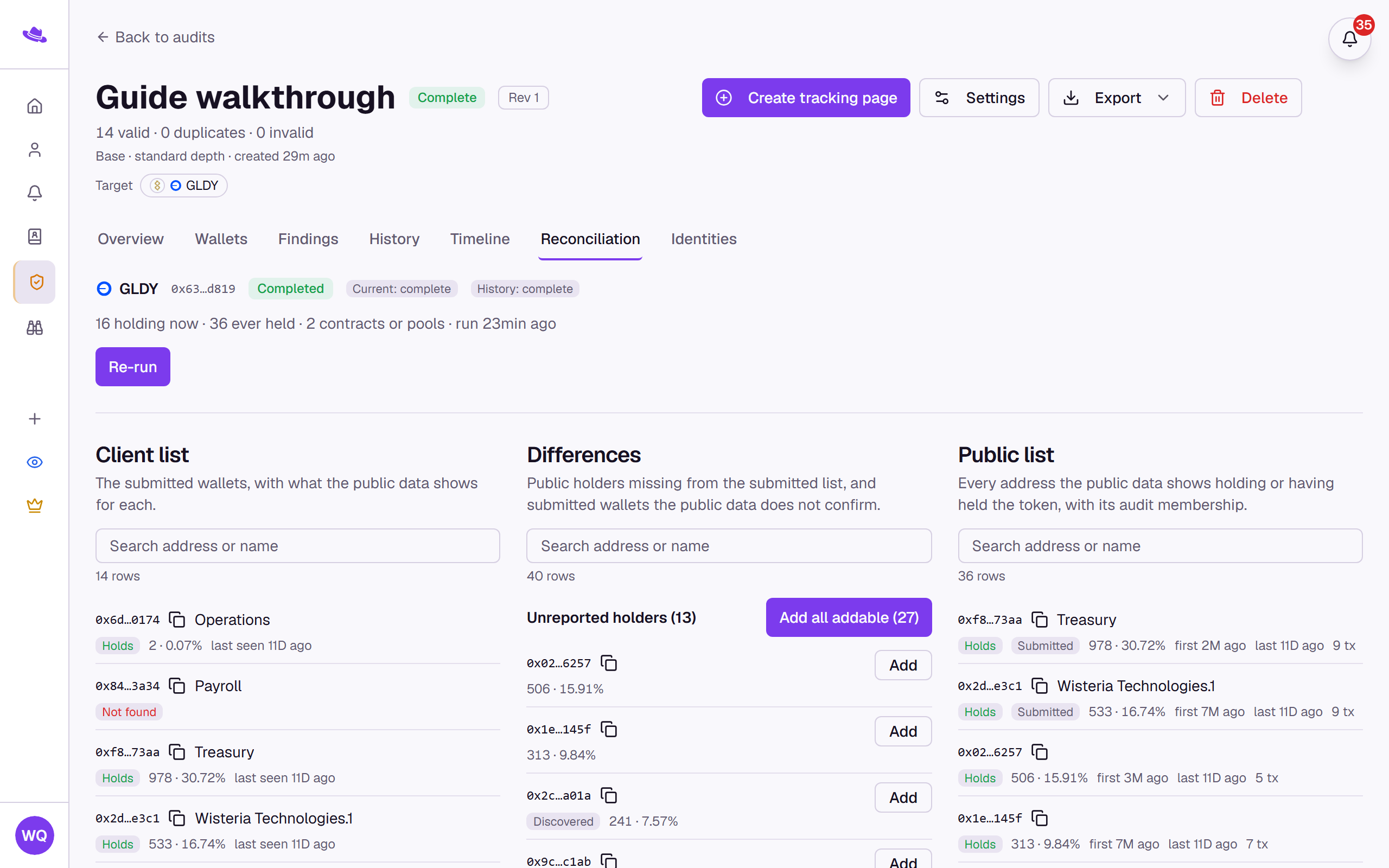Focus the Differences search field
1389x868 pixels.
729,546
